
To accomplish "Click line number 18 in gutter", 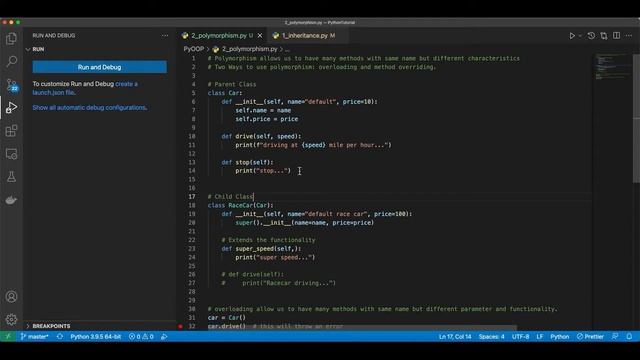I will (x=192, y=205).
